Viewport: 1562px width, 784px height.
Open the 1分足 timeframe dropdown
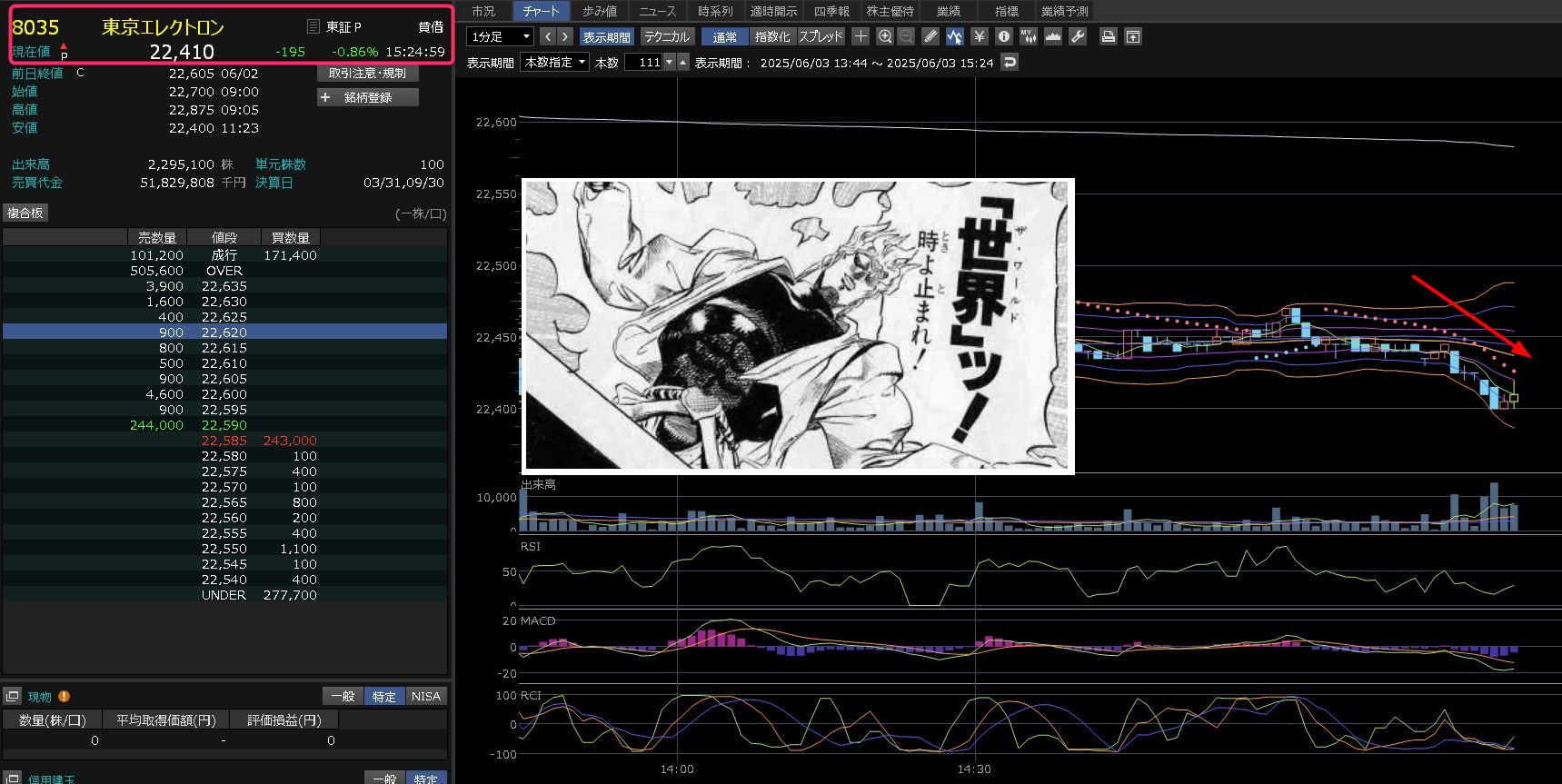click(x=500, y=36)
